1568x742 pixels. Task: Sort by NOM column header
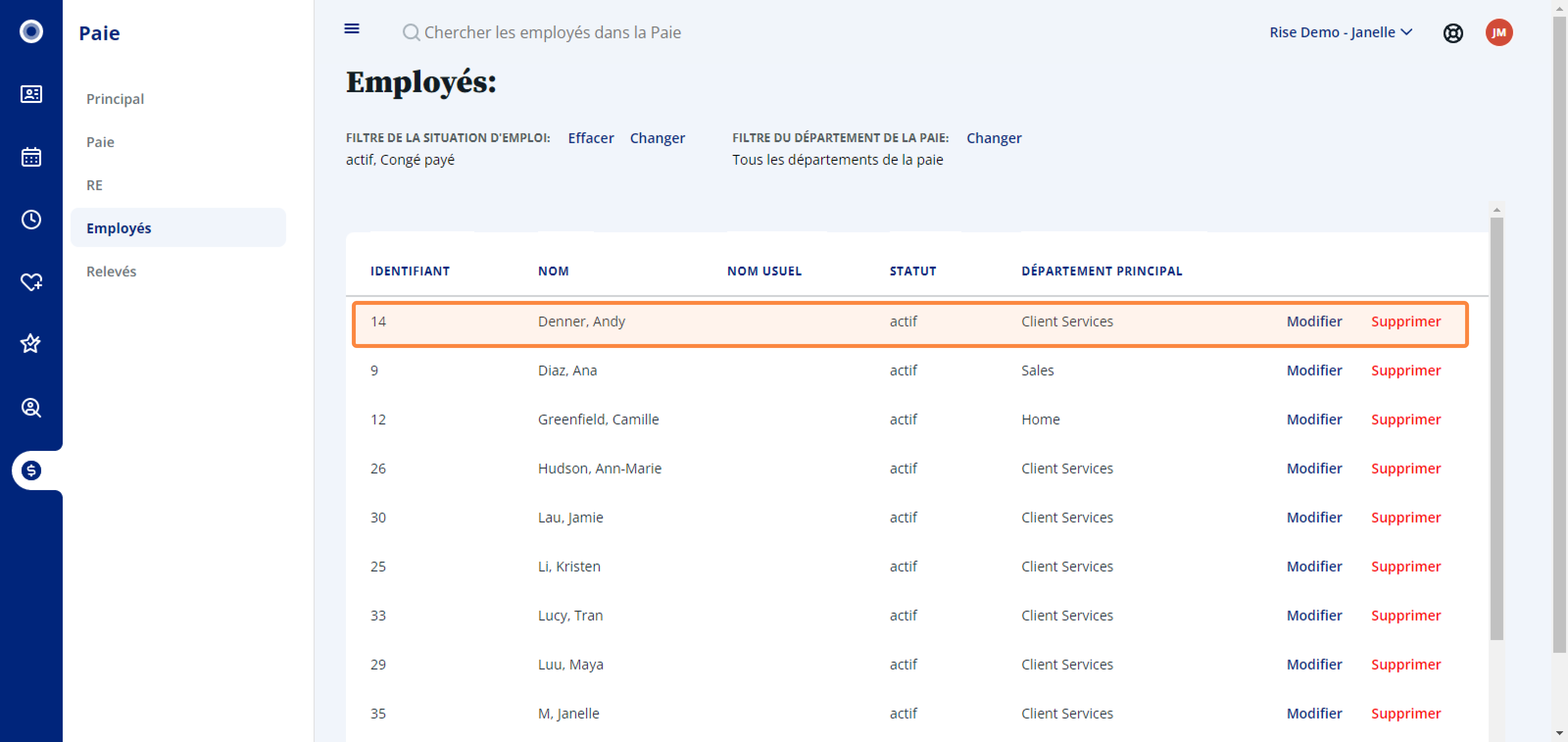[553, 272]
